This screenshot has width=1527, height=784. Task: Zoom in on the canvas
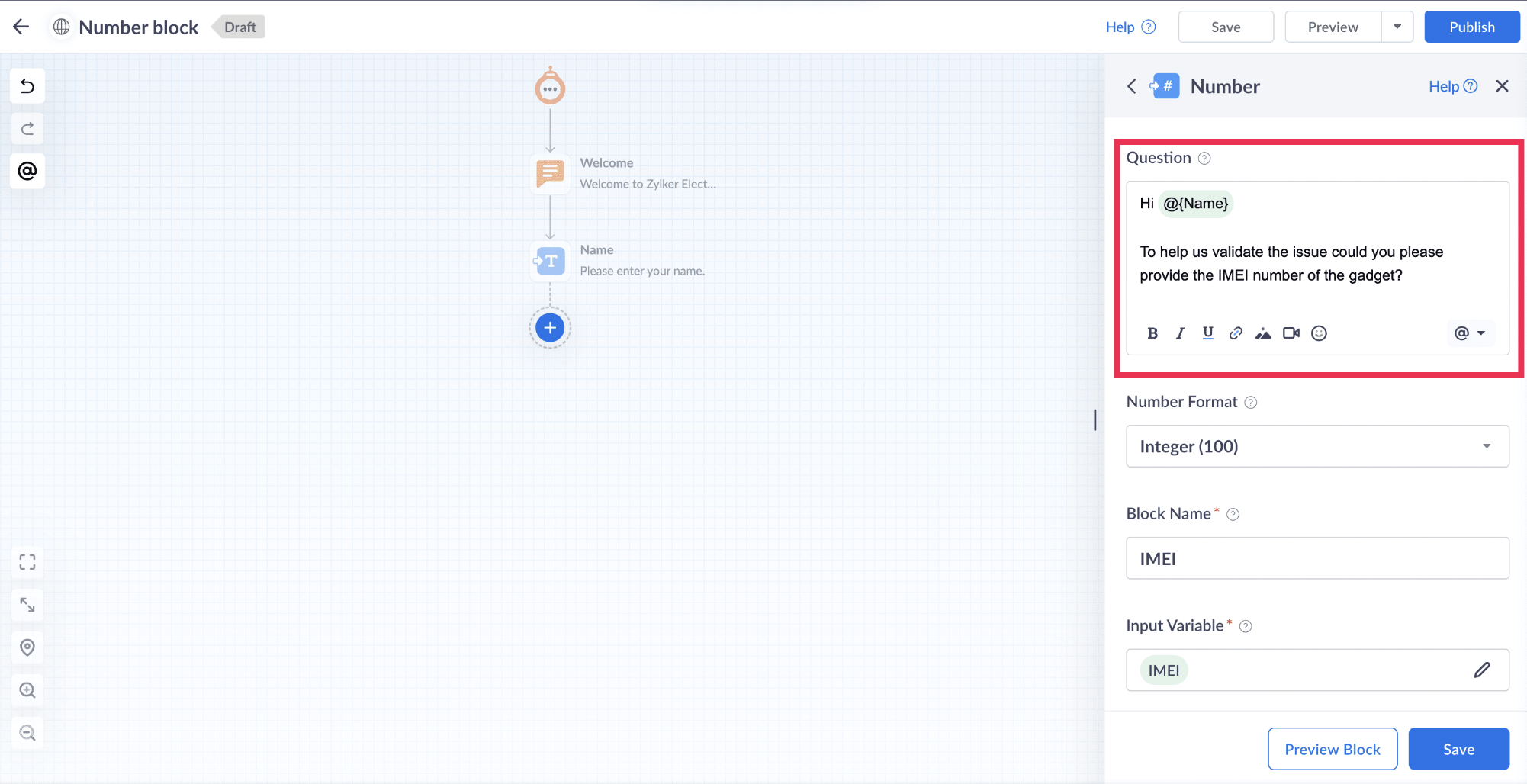27,690
